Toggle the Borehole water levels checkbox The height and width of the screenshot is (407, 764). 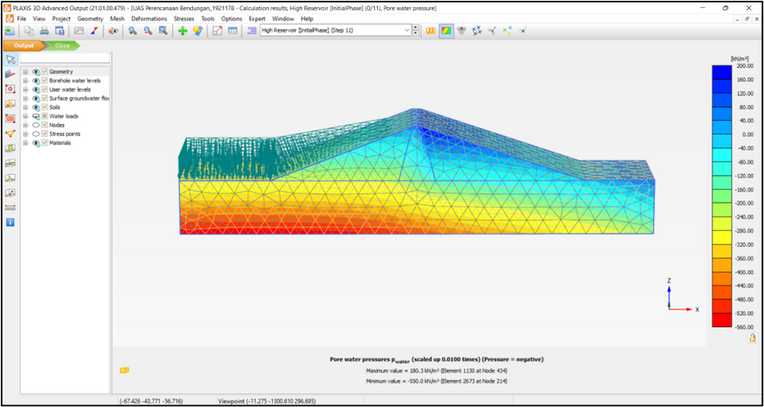click(44, 80)
